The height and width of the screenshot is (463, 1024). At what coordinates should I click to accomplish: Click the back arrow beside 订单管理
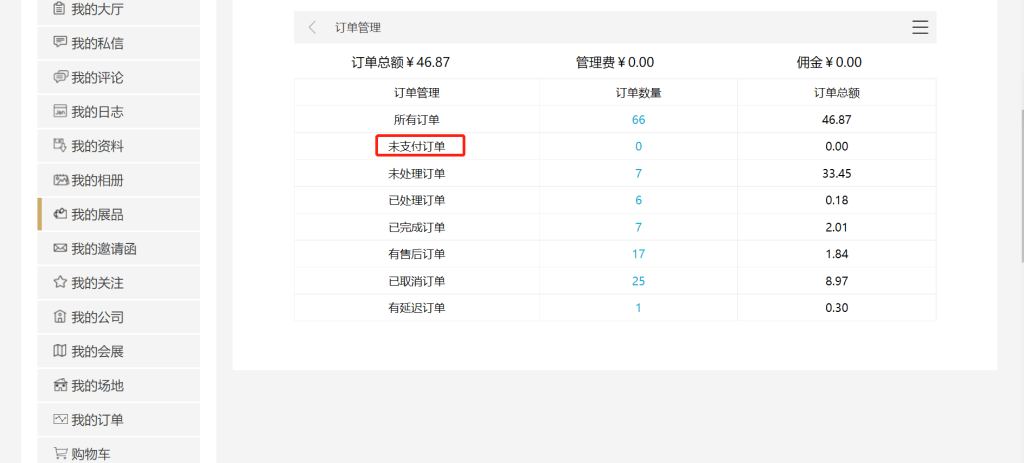click(312, 27)
